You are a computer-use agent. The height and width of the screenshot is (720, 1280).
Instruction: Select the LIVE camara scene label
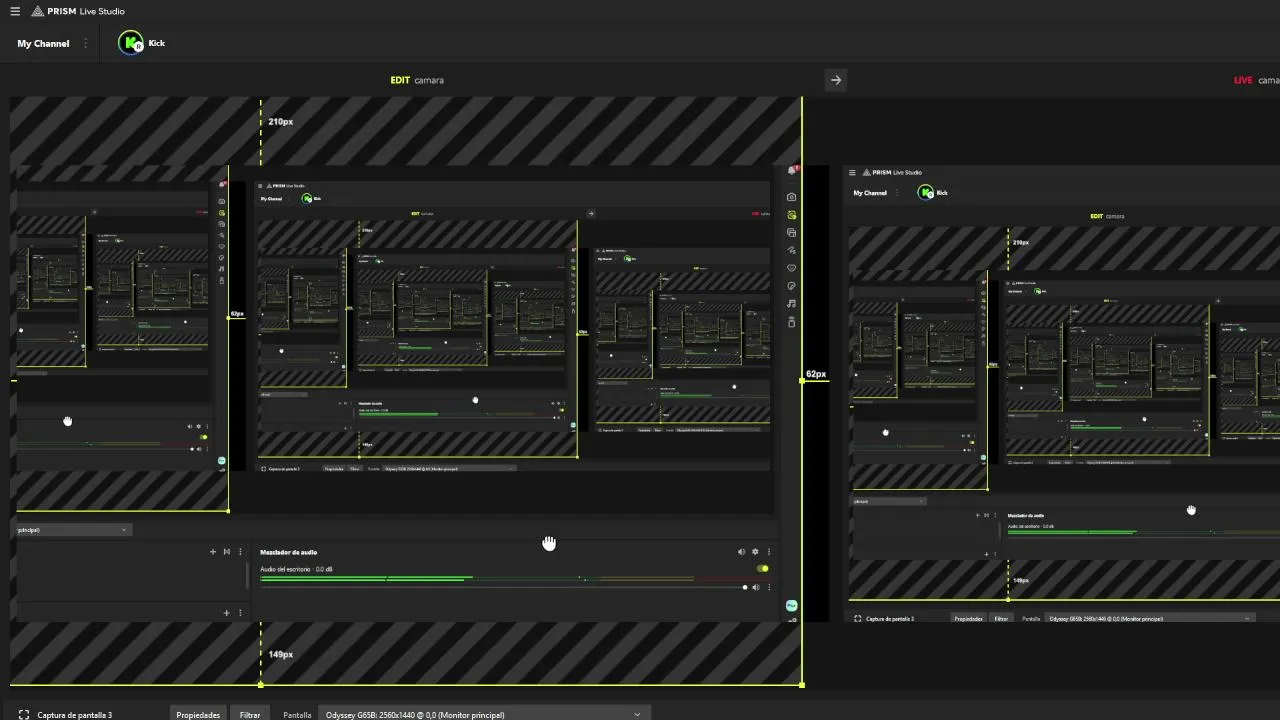coord(1256,80)
